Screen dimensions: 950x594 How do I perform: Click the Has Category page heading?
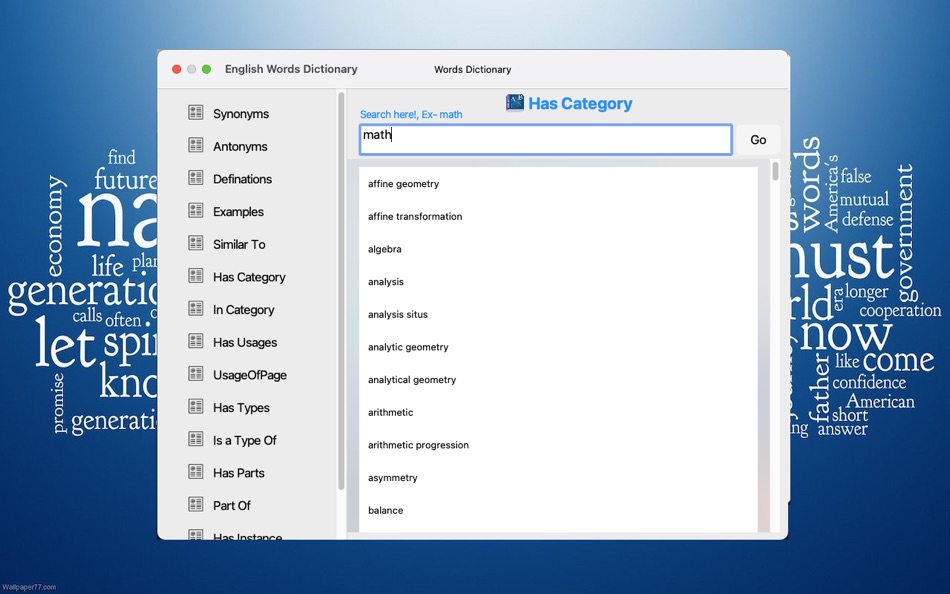point(580,104)
